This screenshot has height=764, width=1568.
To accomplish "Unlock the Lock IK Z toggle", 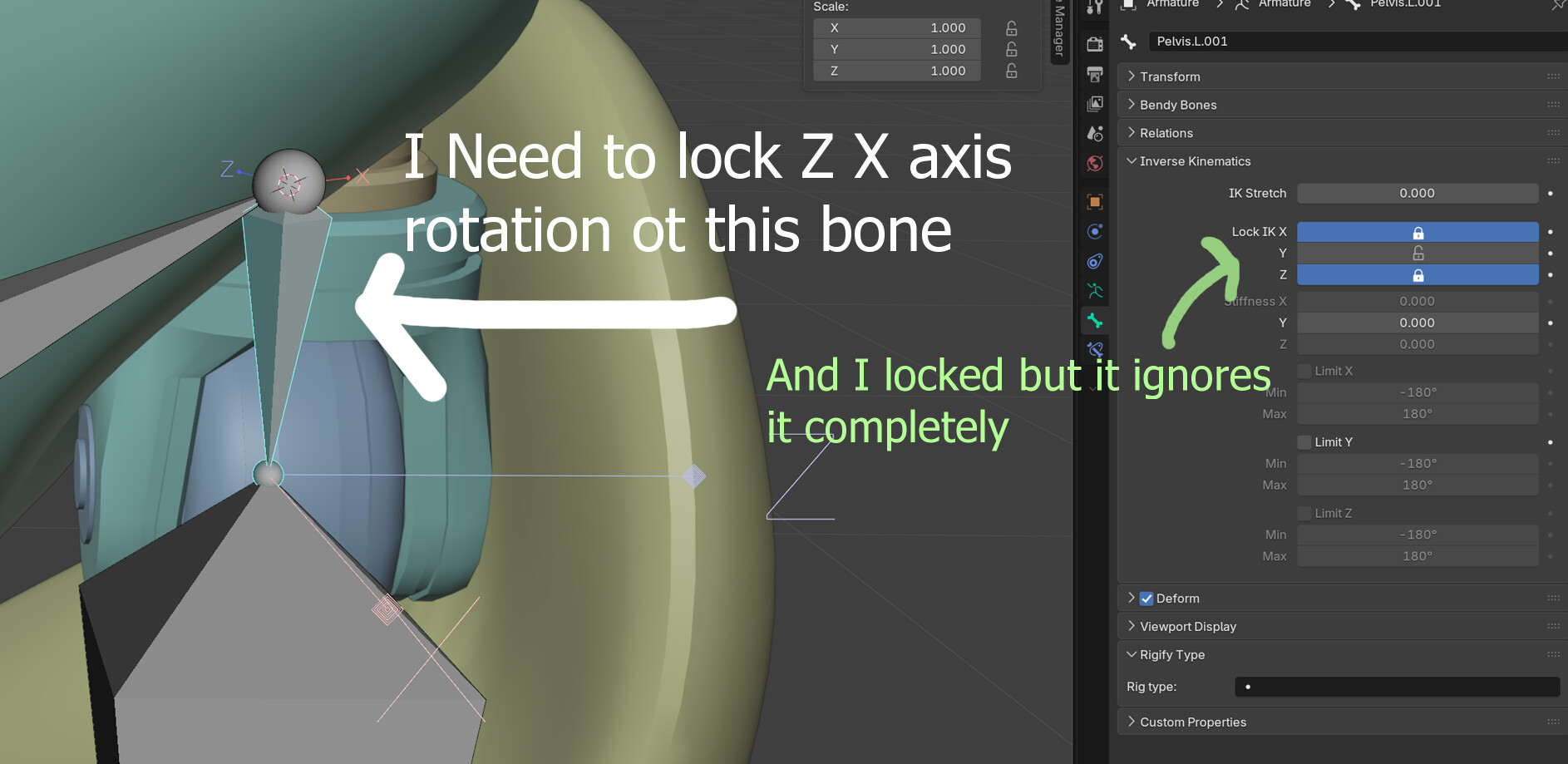I will pyautogui.click(x=1418, y=275).
